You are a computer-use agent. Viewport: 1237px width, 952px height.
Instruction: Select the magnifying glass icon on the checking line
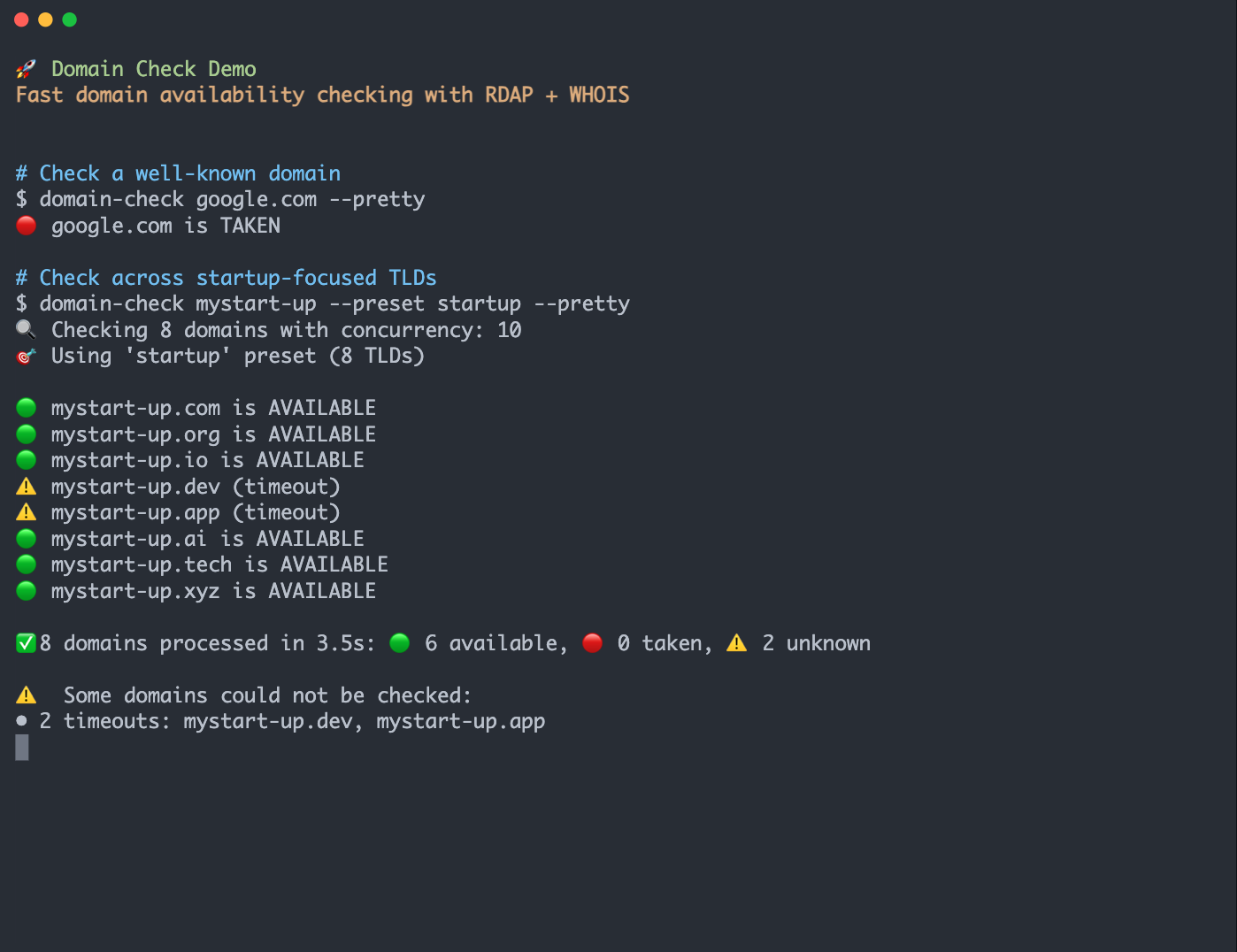tap(25, 328)
